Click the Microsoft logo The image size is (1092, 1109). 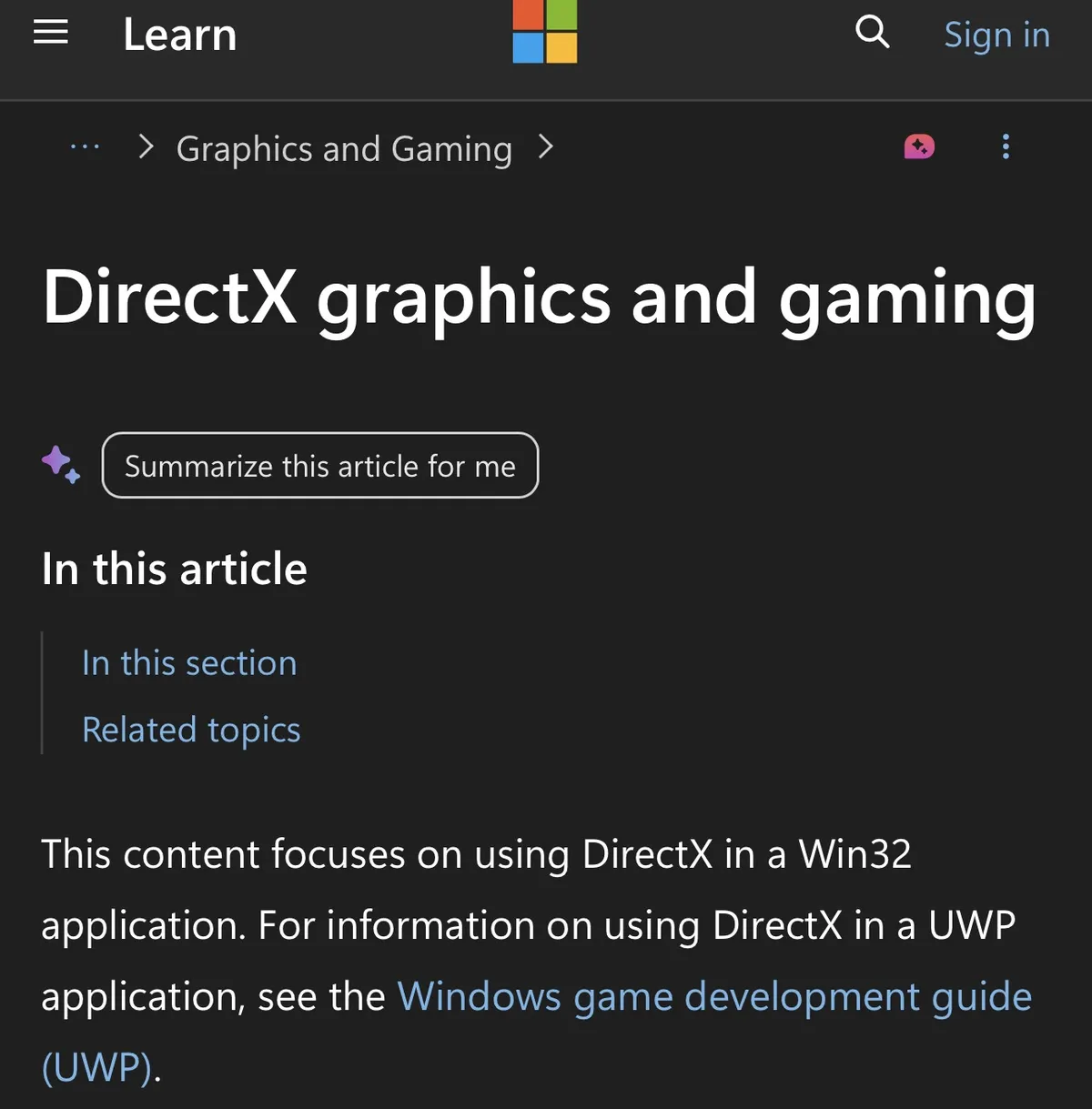coord(545,31)
